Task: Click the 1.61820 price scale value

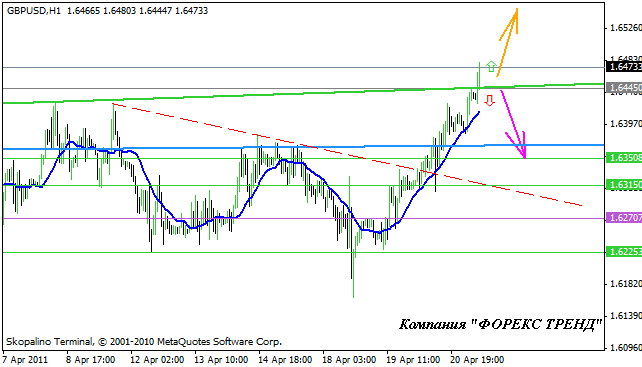Action: [x=625, y=283]
